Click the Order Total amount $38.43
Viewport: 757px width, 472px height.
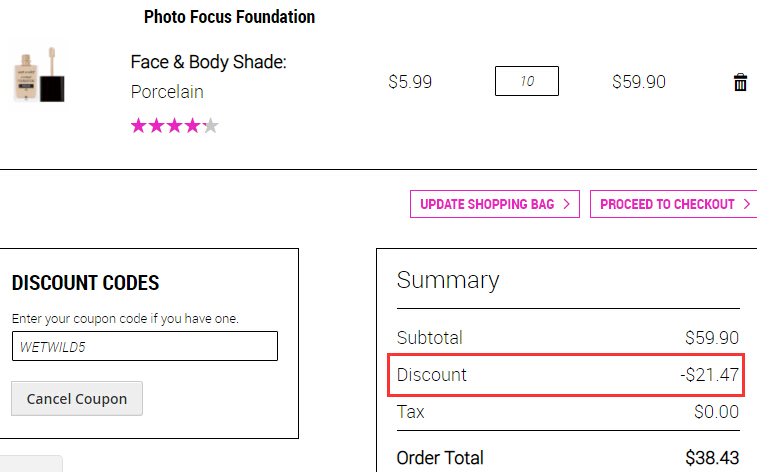pyautogui.click(x=712, y=458)
